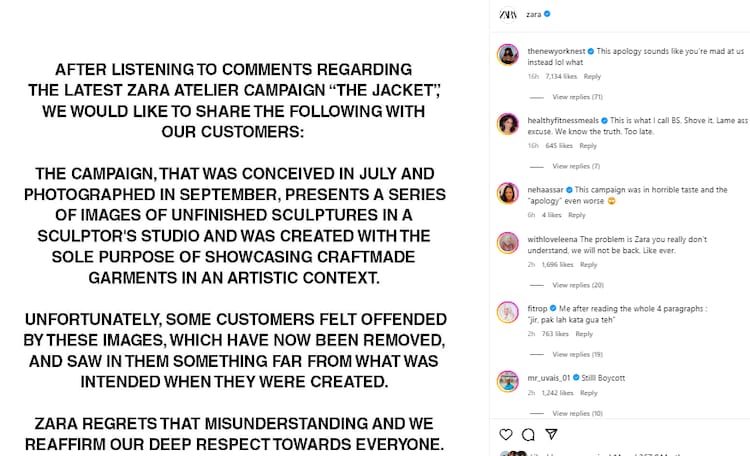
Task: Open thenewyorknest's profile picture
Action: 507,54
